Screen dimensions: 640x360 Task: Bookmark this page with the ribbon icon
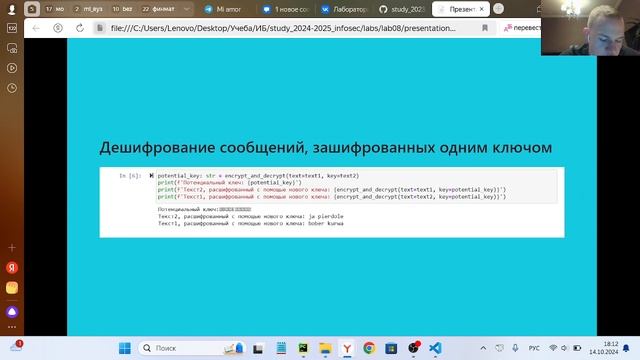485,28
